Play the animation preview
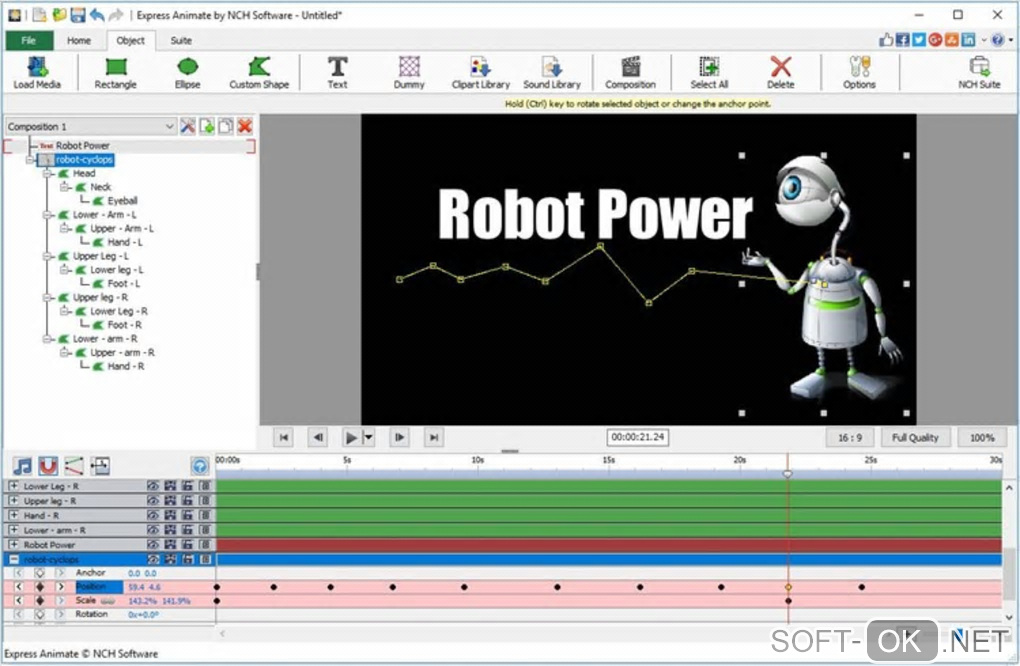This screenshot has width=1020, height=666. [351, 437]
